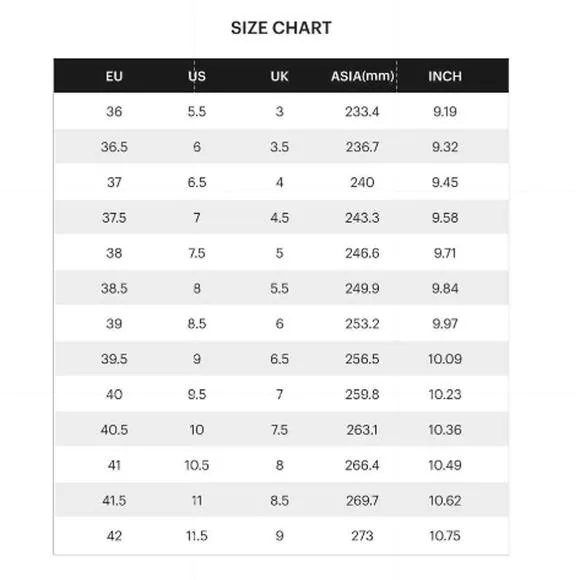Select the US column header
Viewport: 580px width, 580px height.
click(x=197, y=76)
